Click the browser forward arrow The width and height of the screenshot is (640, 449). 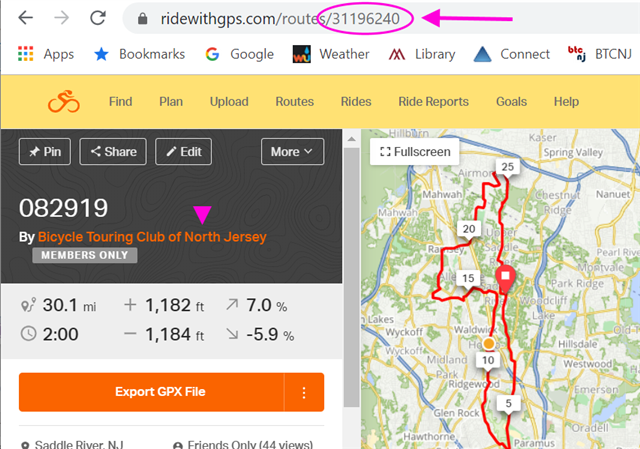[62, 18]
